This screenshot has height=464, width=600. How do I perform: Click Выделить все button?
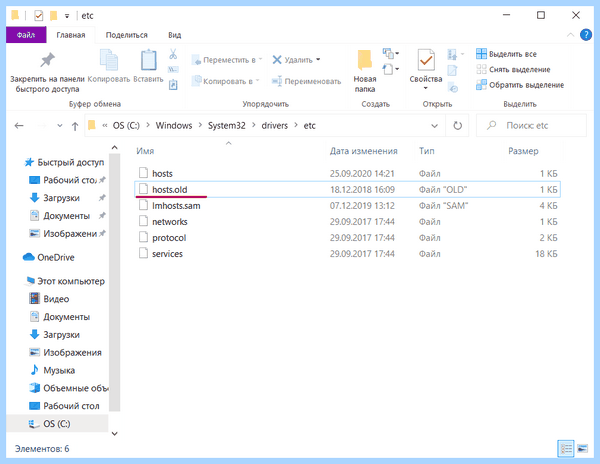pos(506,54)
